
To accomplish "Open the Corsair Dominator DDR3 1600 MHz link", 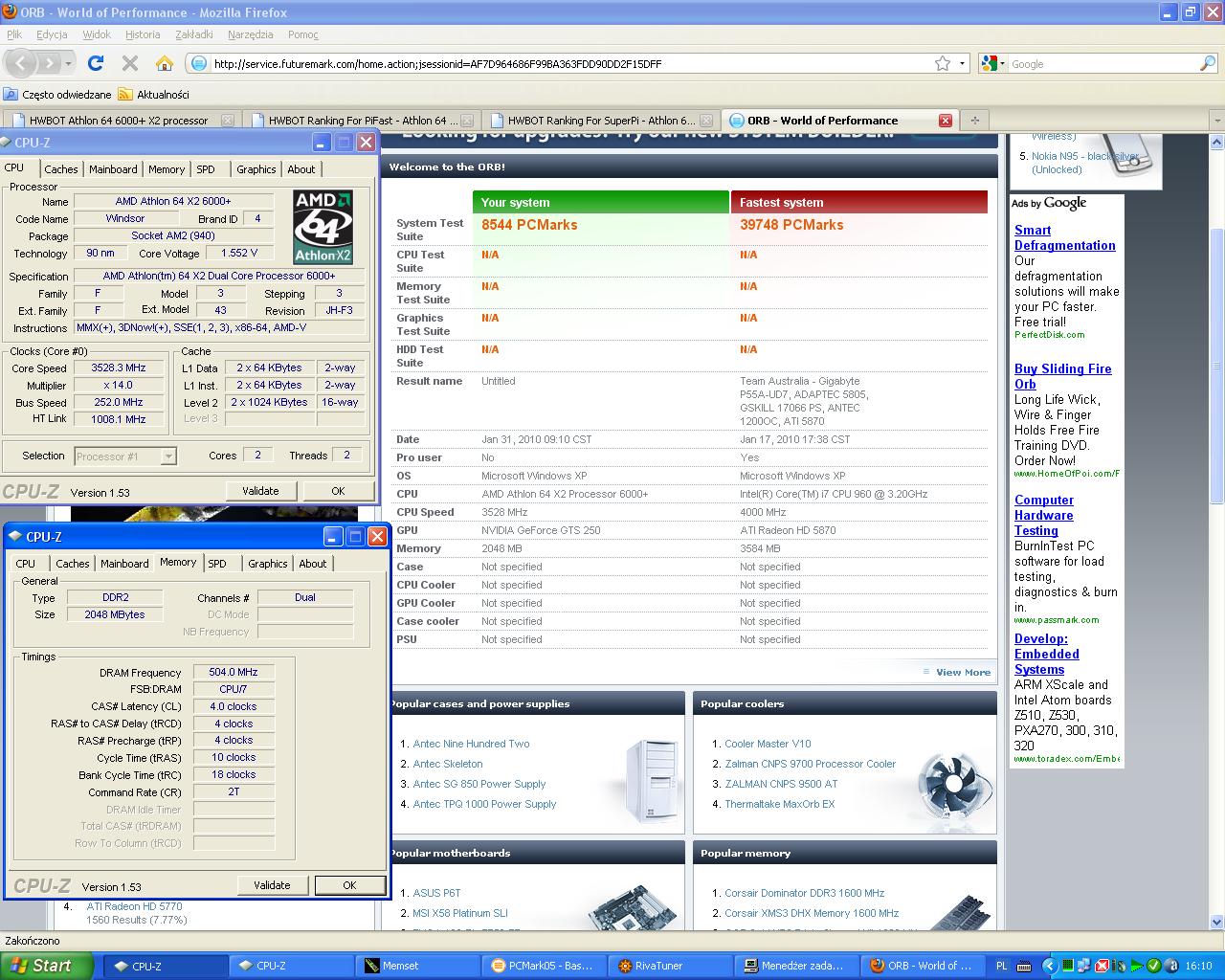I will coord(804,893).
